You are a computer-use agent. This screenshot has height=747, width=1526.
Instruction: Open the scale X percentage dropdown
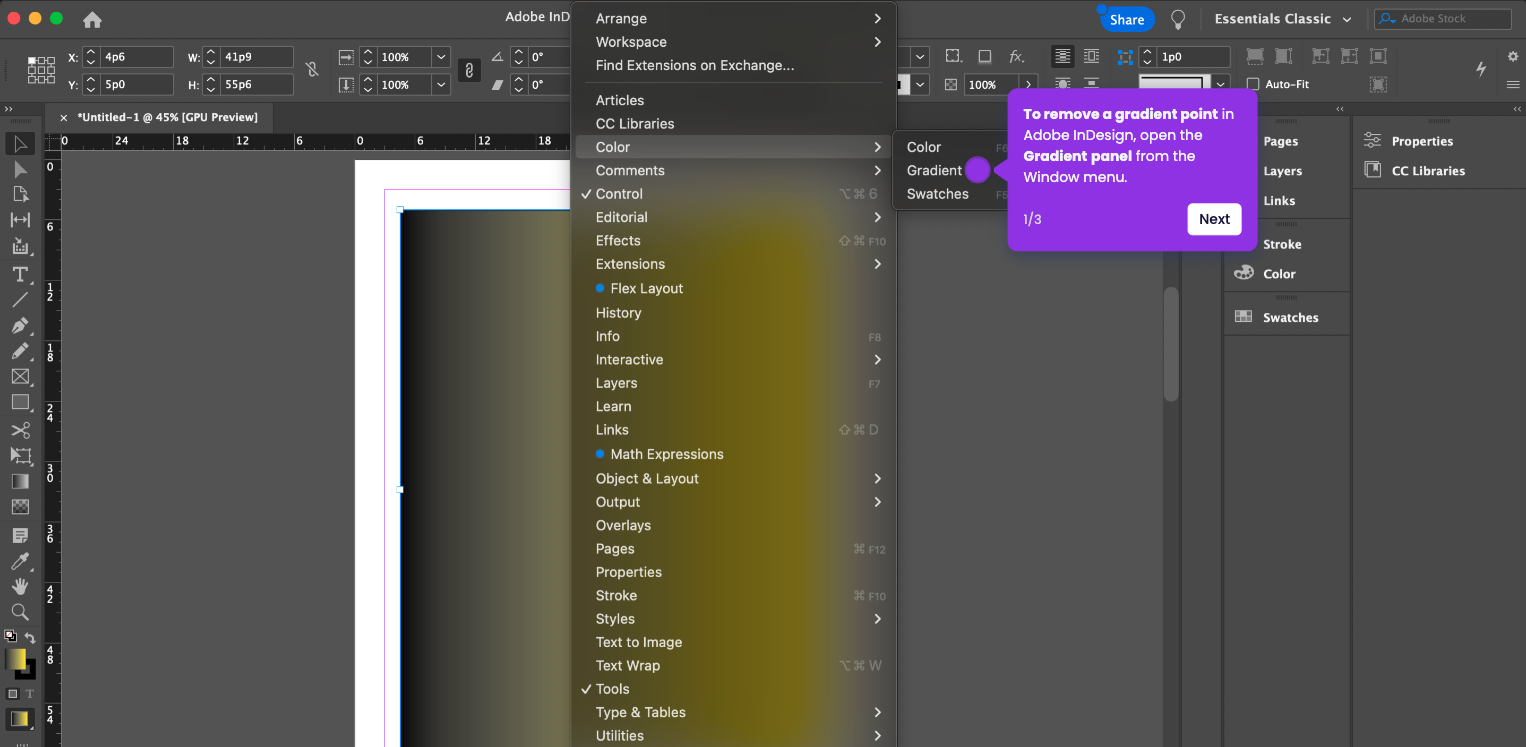[441, 58]
